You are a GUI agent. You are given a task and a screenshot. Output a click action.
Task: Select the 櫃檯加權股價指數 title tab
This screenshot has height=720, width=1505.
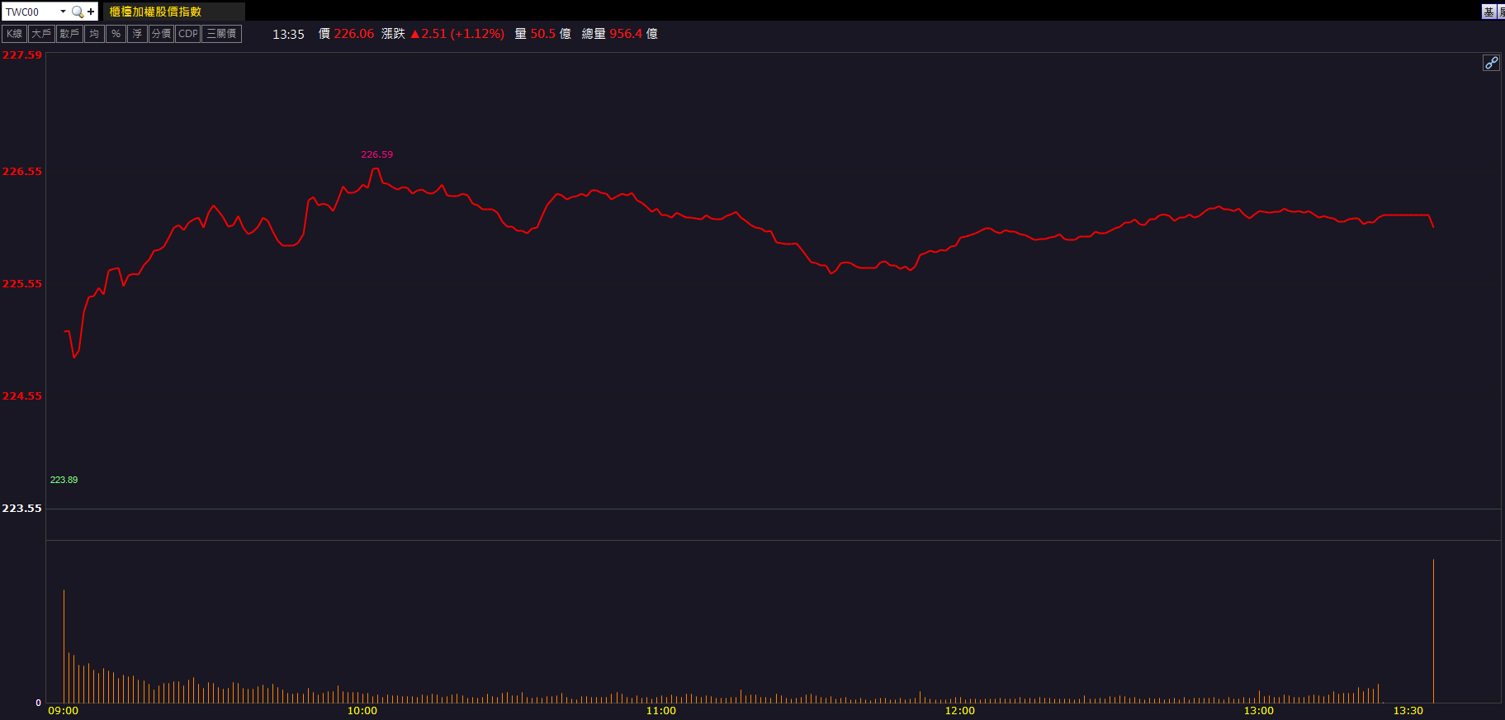pos(173,12)
